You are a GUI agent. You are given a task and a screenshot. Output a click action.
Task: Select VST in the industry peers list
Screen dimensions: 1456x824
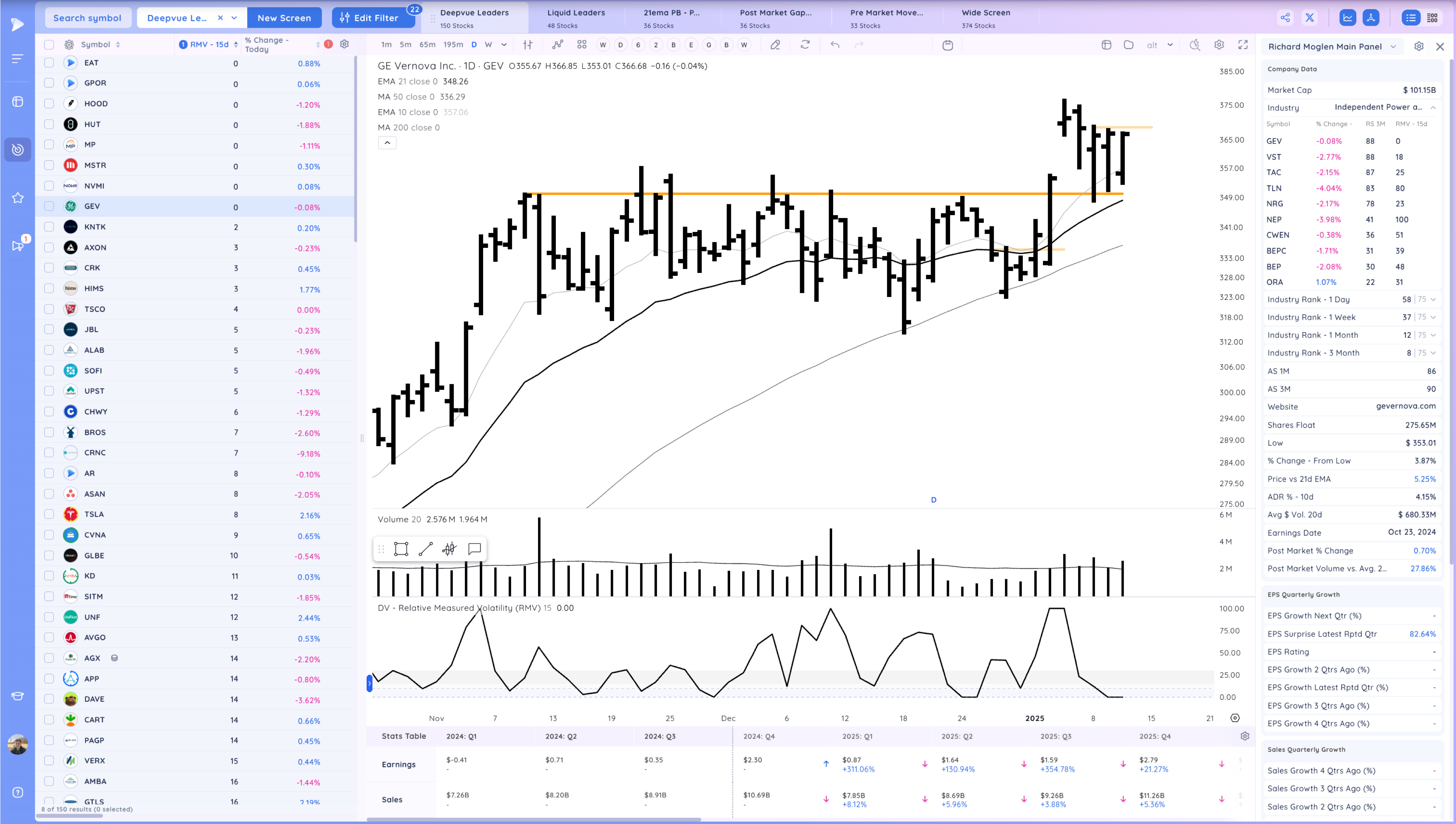pyautogui.click(x=1273, y=157)
